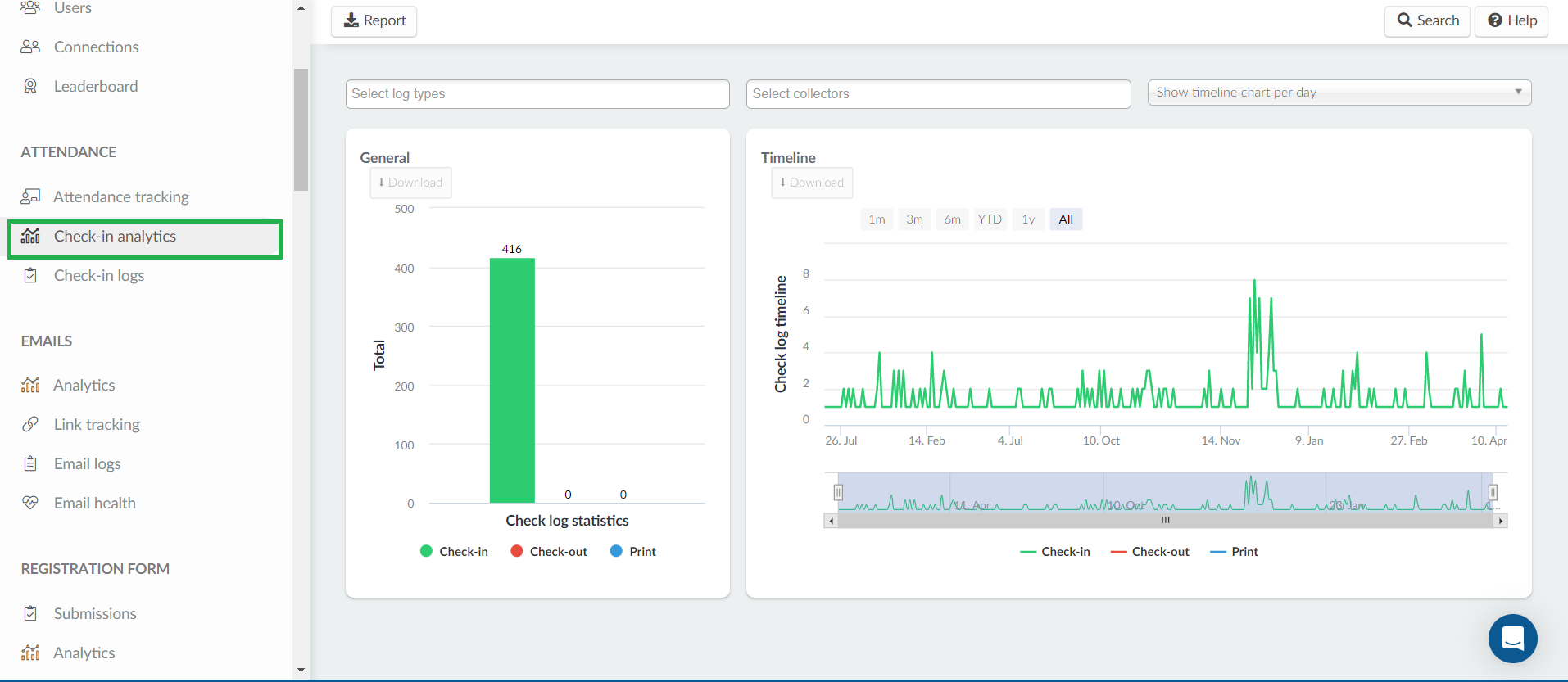Download the Report
Viewport: 1568px width, 682px height.
coord(374,21)
